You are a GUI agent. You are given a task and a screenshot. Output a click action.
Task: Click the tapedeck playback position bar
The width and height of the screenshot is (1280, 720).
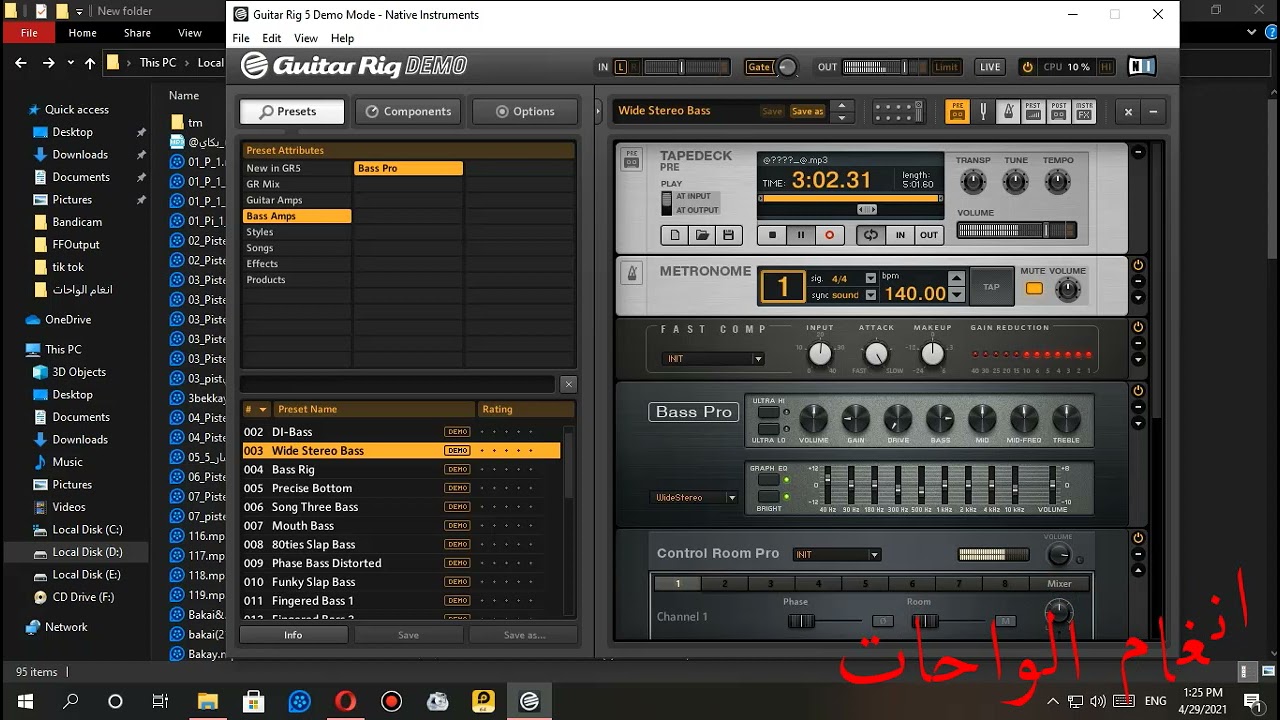pyautogui.click(x=850, y=198)
